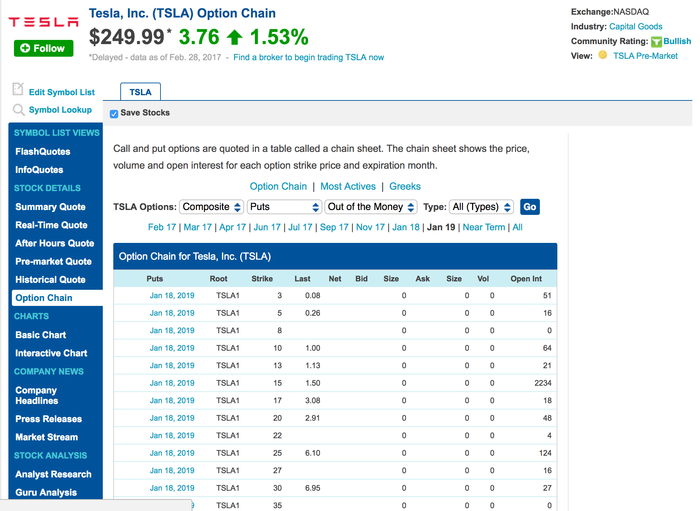Click the Symbol Lookup link
The height and width of the screenshot is (511, 700).
(x=60, y=110)
